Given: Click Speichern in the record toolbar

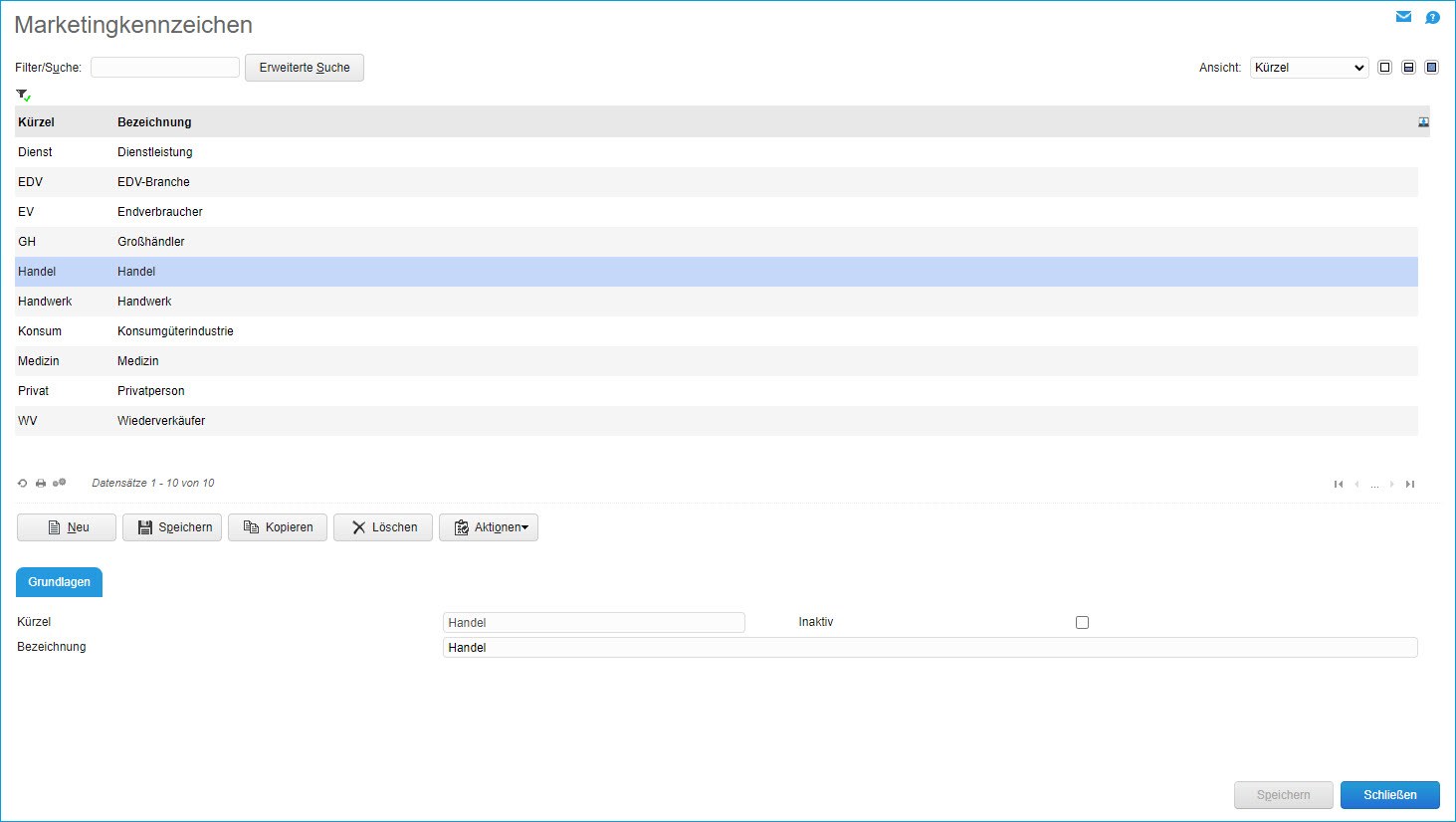Looking at the screenshot, I should 172,527.
